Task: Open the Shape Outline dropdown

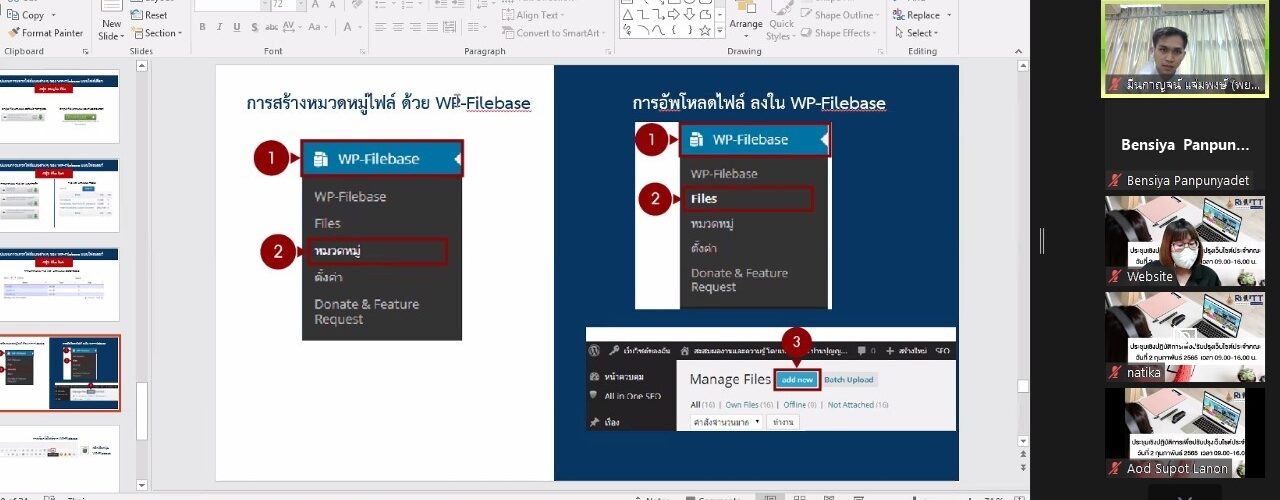Action: [x=839, y=15]
